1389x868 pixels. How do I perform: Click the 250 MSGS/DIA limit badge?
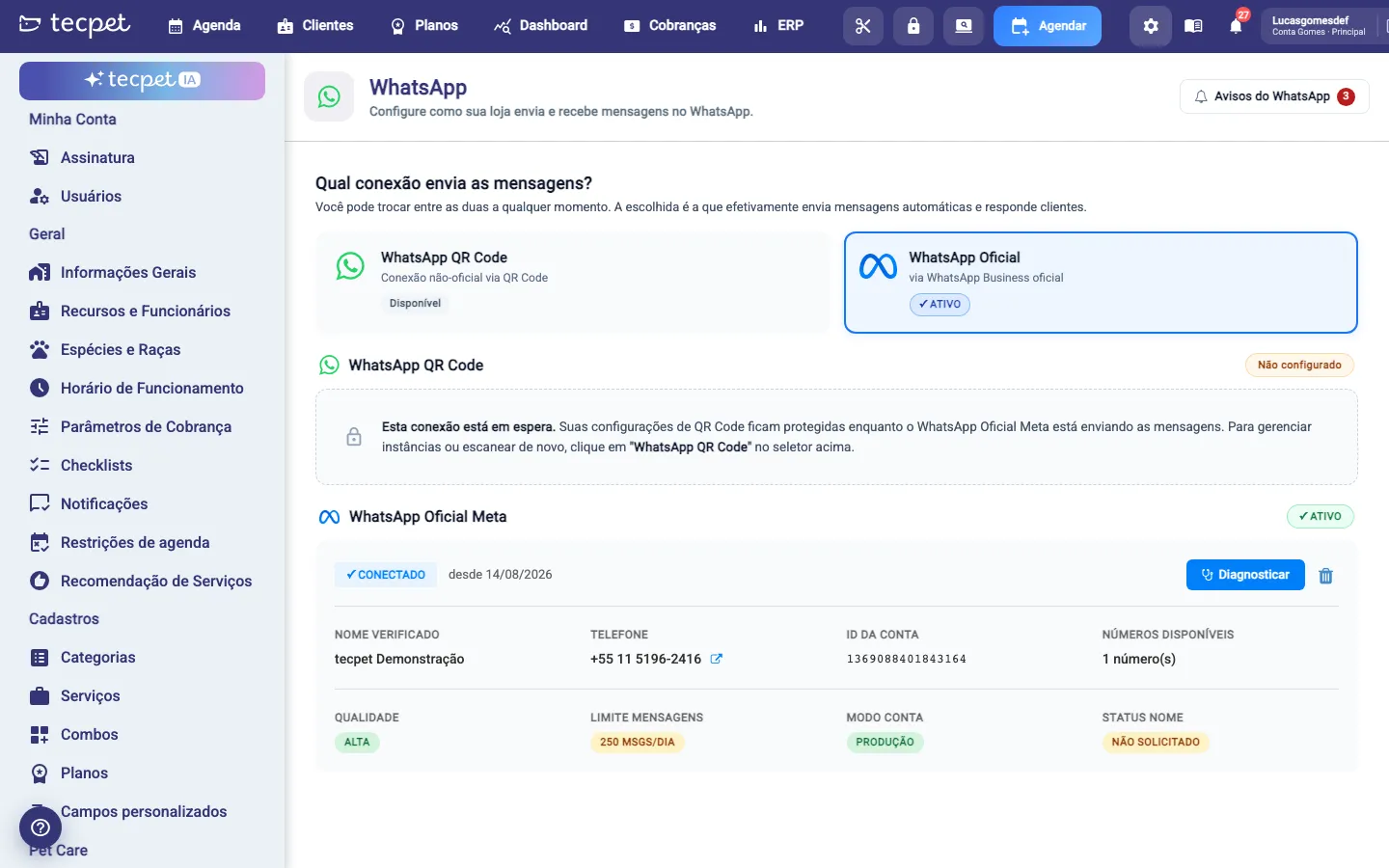click(x=638, y=743)
